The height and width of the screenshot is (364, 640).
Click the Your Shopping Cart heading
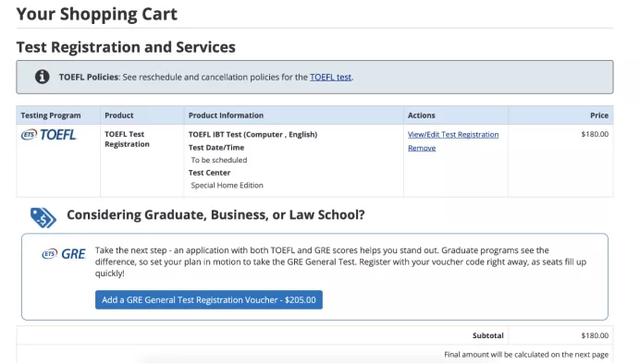[97, 14]
